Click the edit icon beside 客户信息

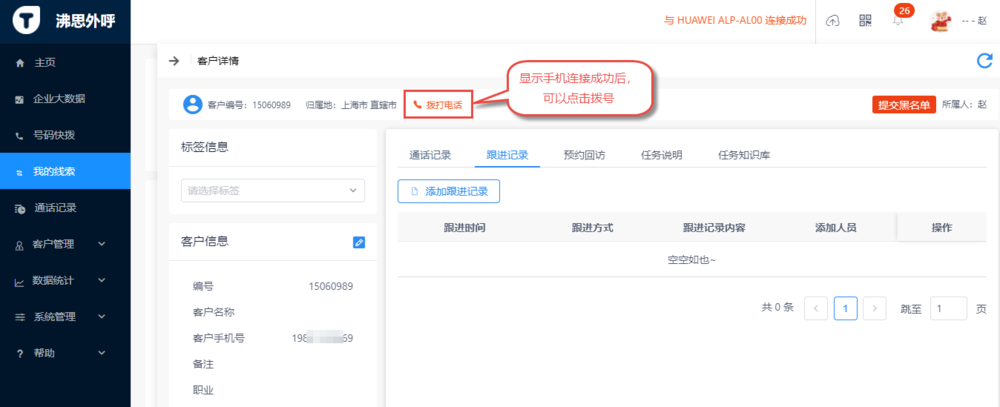click(x=359, y=242)
